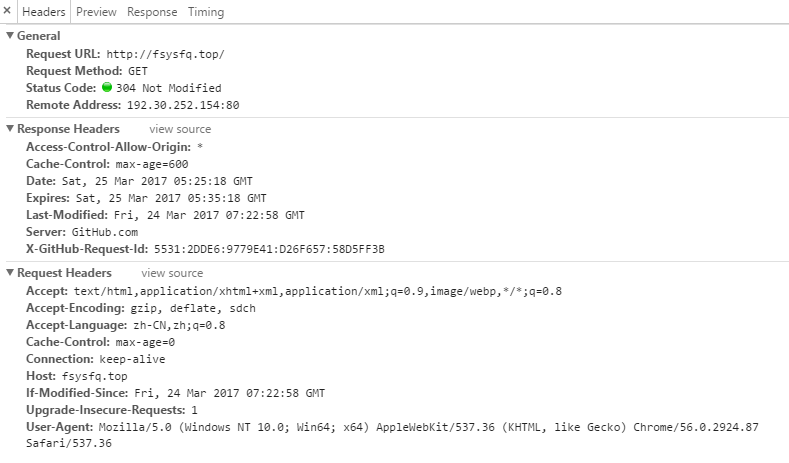Click the User-Agent header value
This screenshot has width=789, height=463.
point(429,427)
